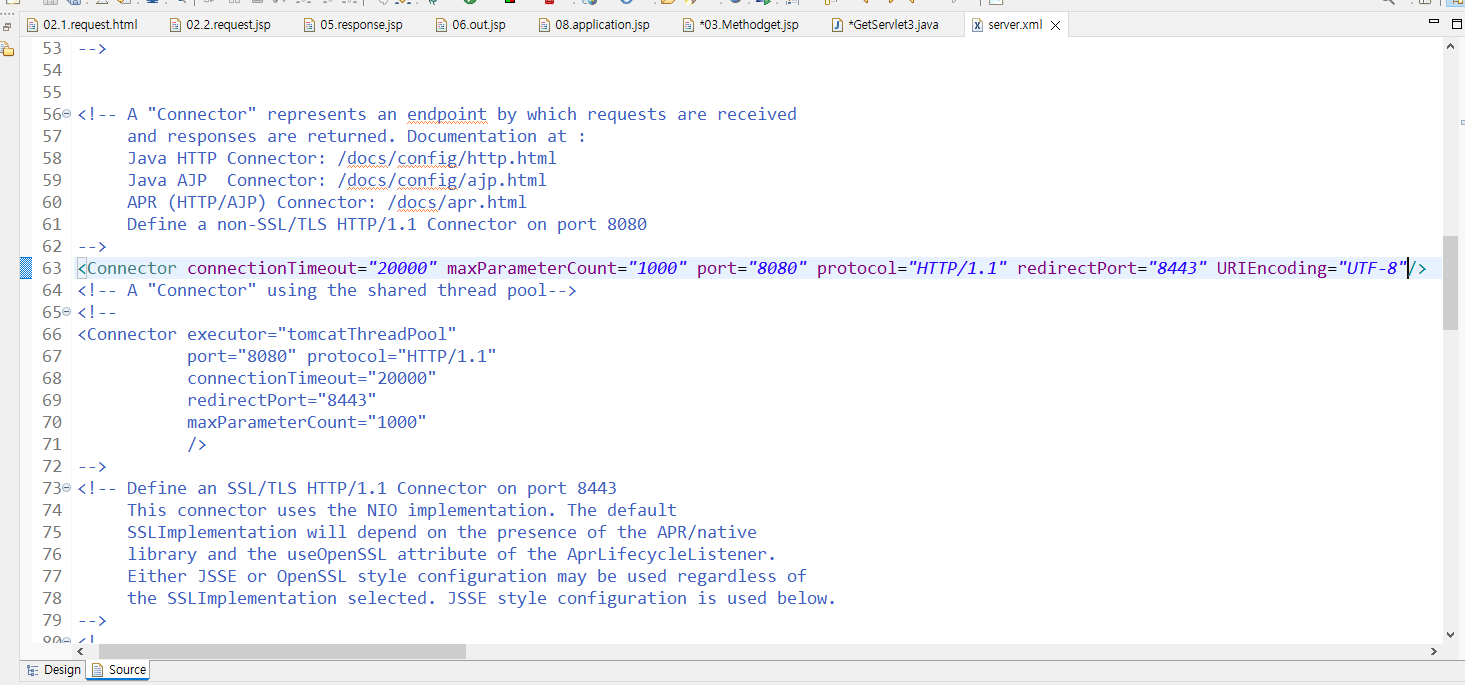Click executor="tomcatThreadPool" on line 66
The height and width of the screenshot is (685, 1465).
tap(322, 334)
